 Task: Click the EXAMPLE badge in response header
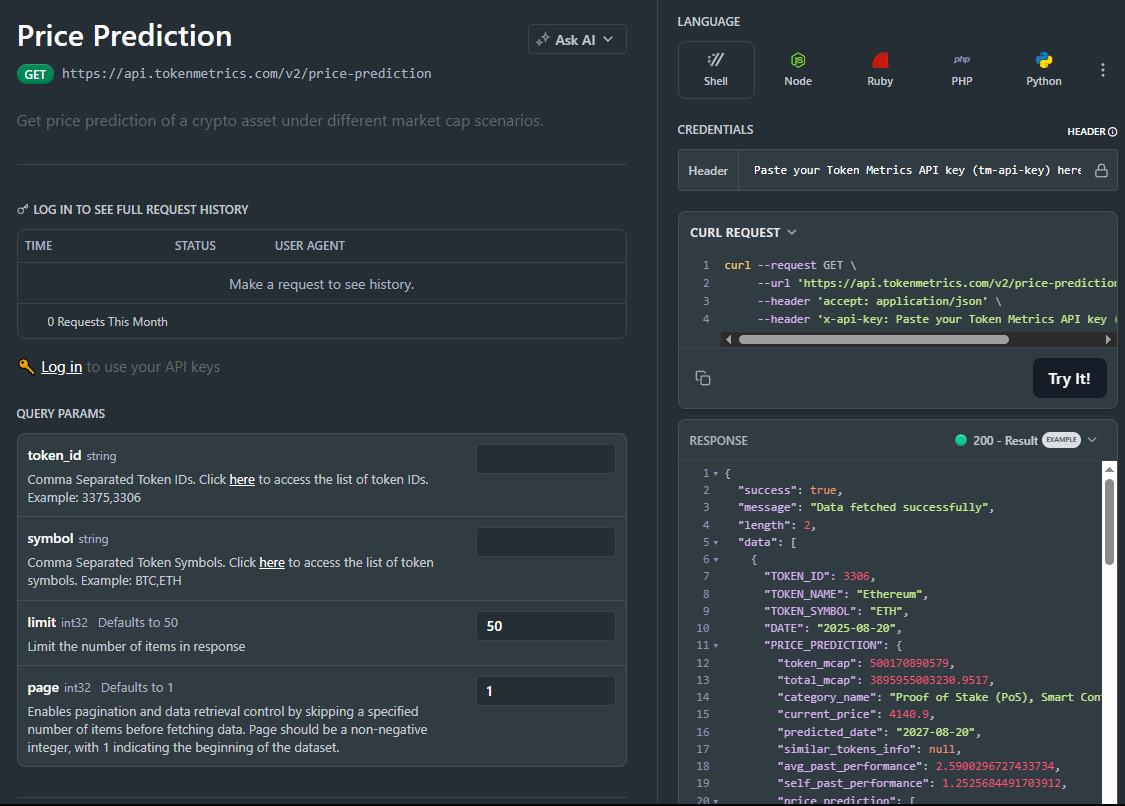[x=1061, y=440]
